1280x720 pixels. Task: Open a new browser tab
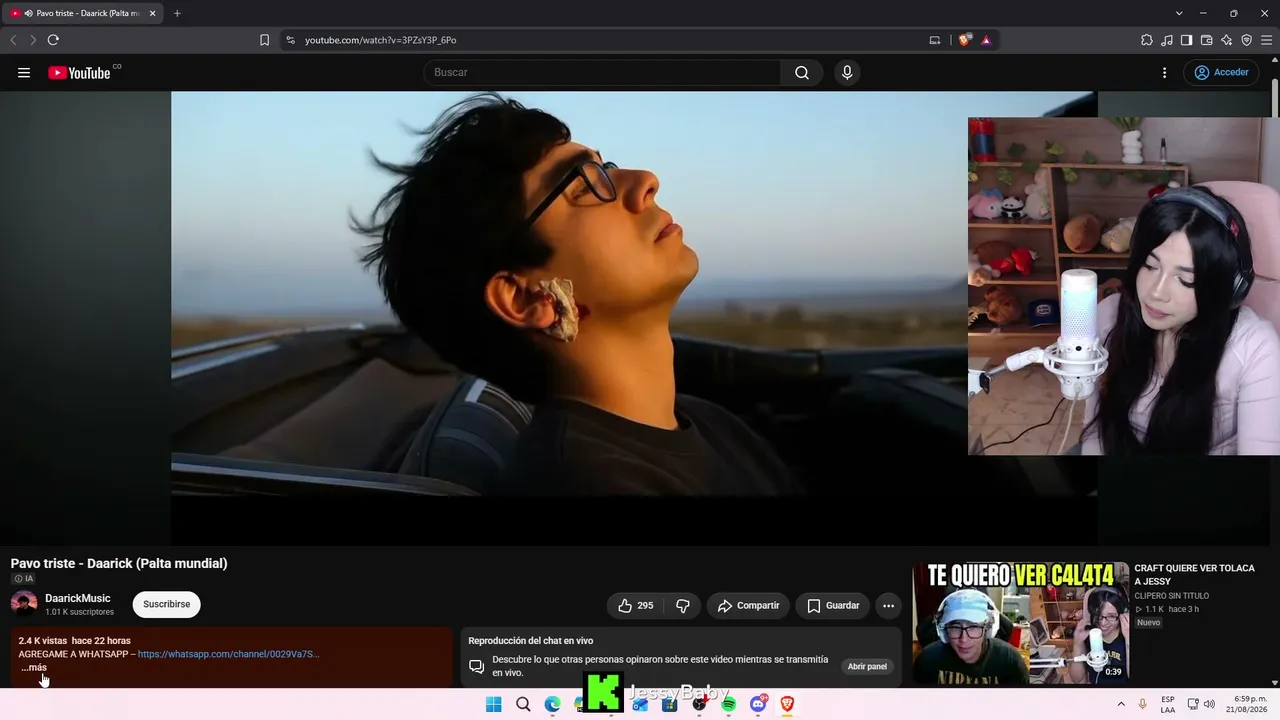[177, 13]
